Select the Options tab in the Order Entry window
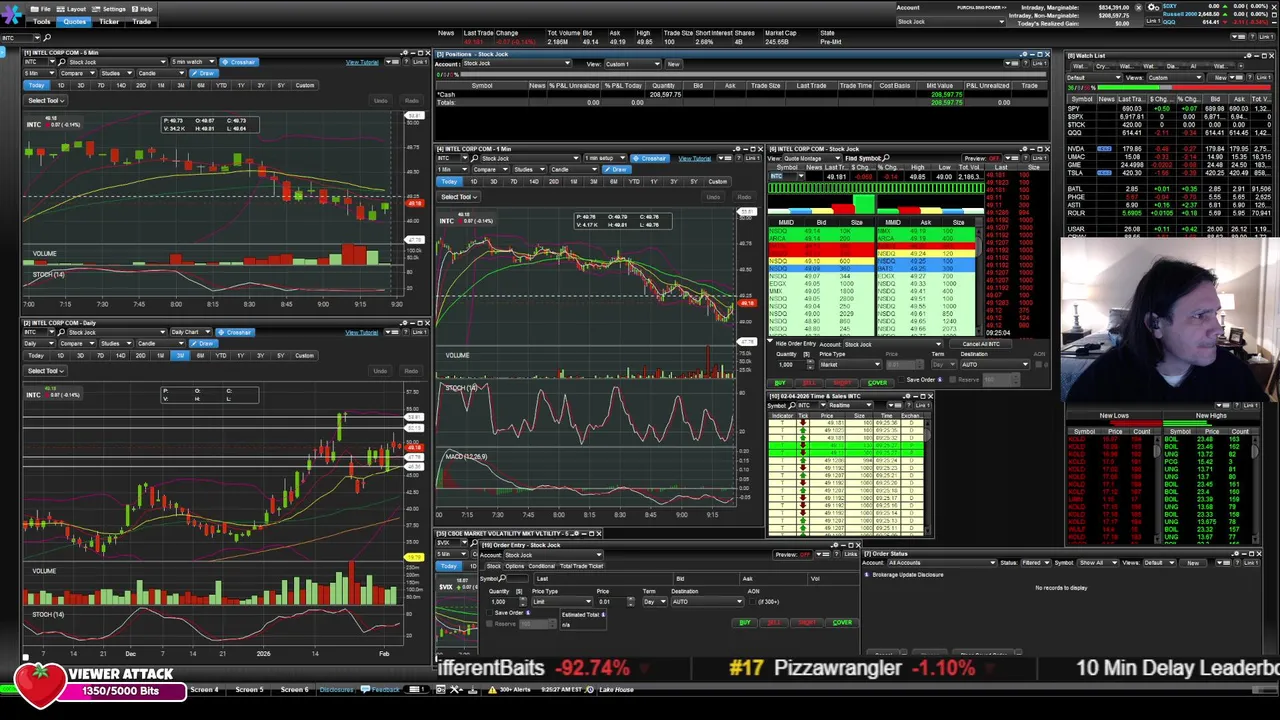The width and height of the screenshot is (1280, 720). (516, 567)
